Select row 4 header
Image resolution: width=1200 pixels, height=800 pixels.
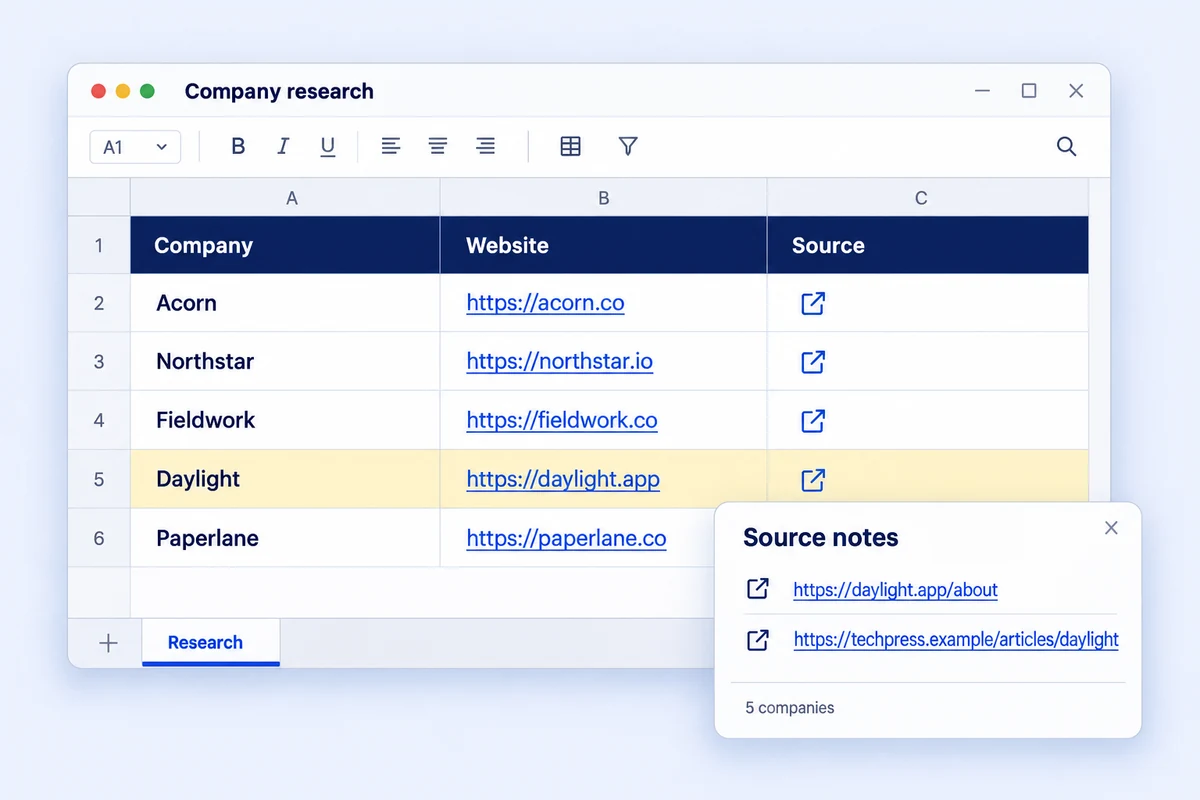tap(99, 420)
